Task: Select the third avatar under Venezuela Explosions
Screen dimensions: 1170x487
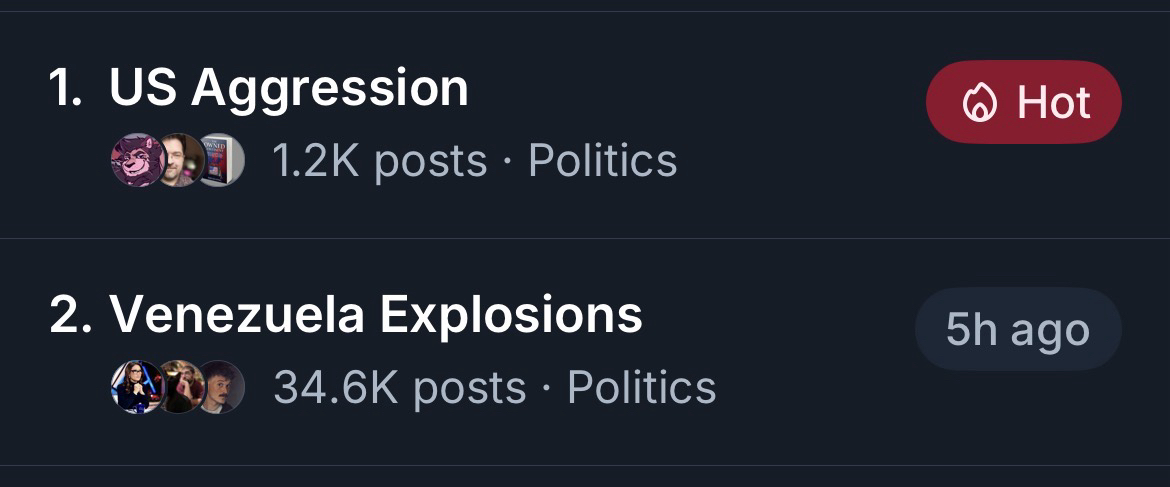Action: pos(220,387)
